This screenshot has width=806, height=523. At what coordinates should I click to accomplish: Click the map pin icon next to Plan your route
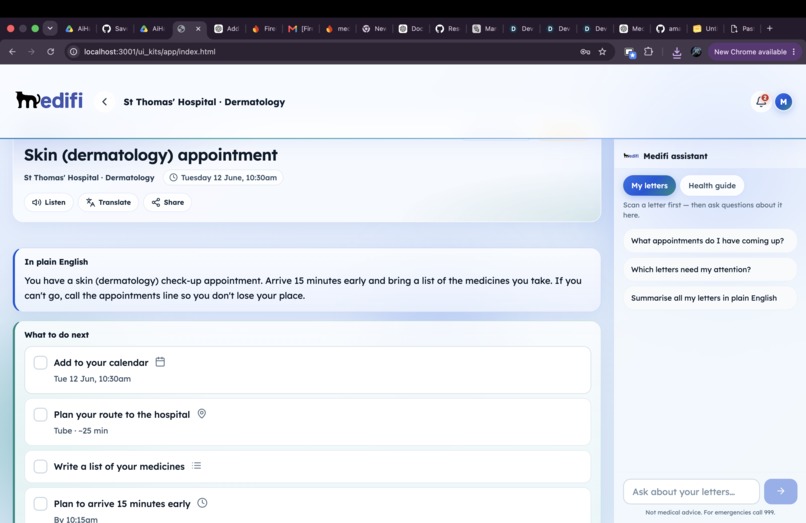202,413
